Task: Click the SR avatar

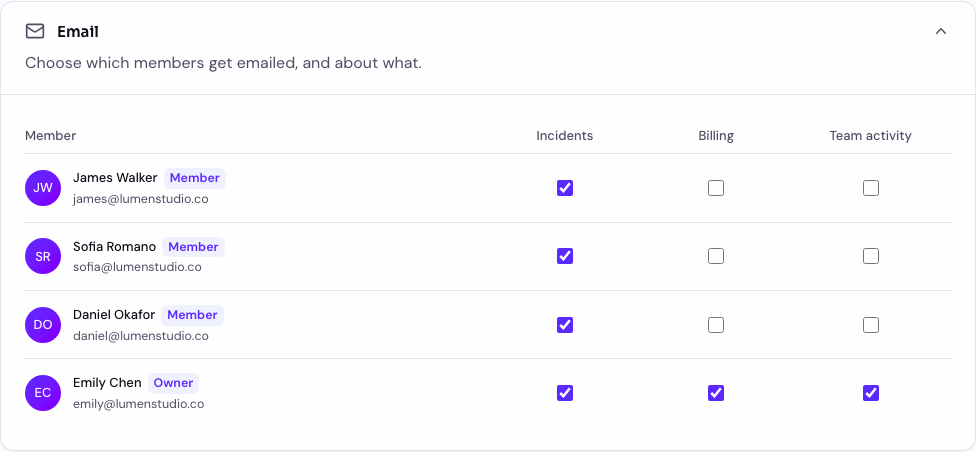Action: [43, 256]
